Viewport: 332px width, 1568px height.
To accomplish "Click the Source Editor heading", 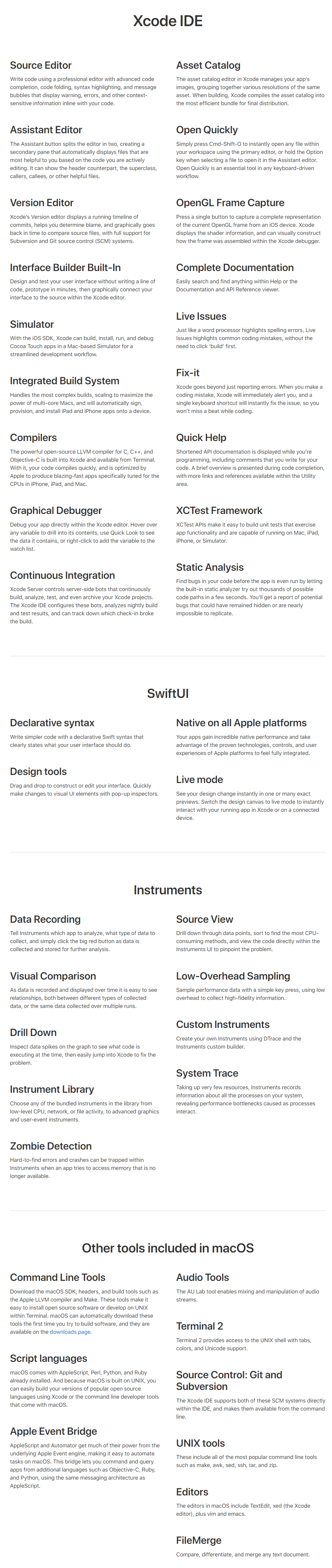I will click(41, 65).
